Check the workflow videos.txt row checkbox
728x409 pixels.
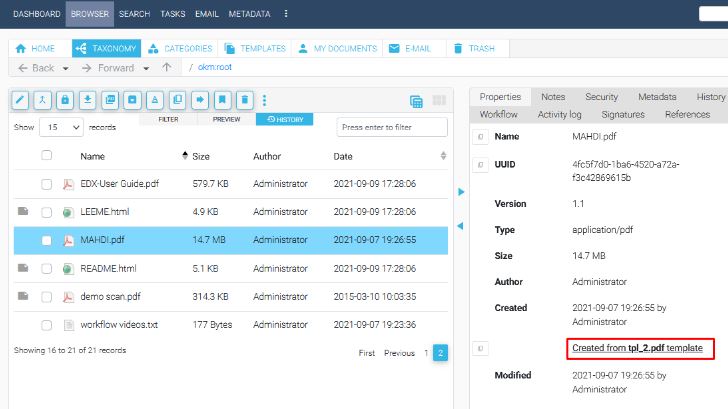point(46,325)
